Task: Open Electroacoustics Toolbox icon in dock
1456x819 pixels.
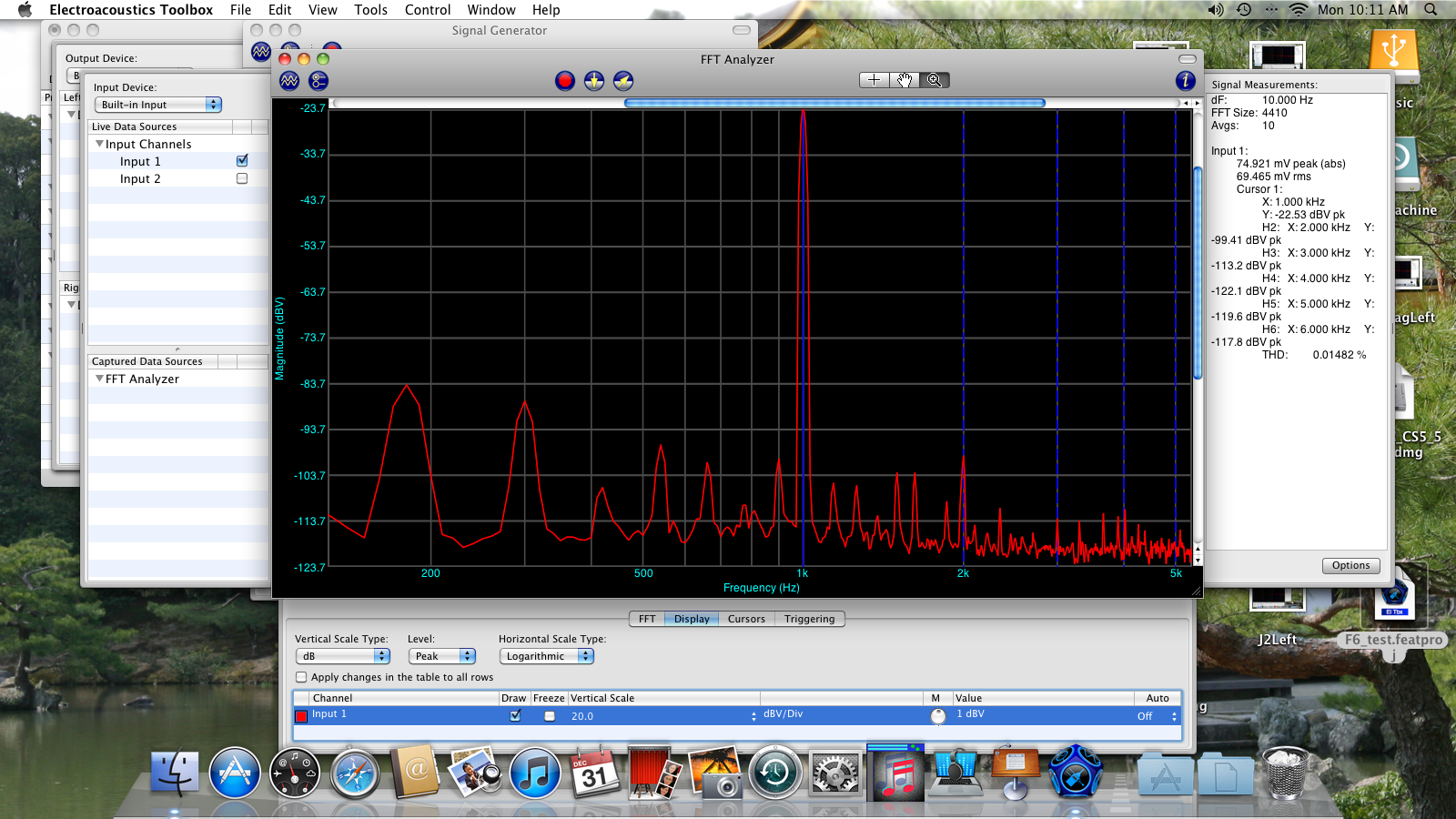Action: coord(1076,773)
